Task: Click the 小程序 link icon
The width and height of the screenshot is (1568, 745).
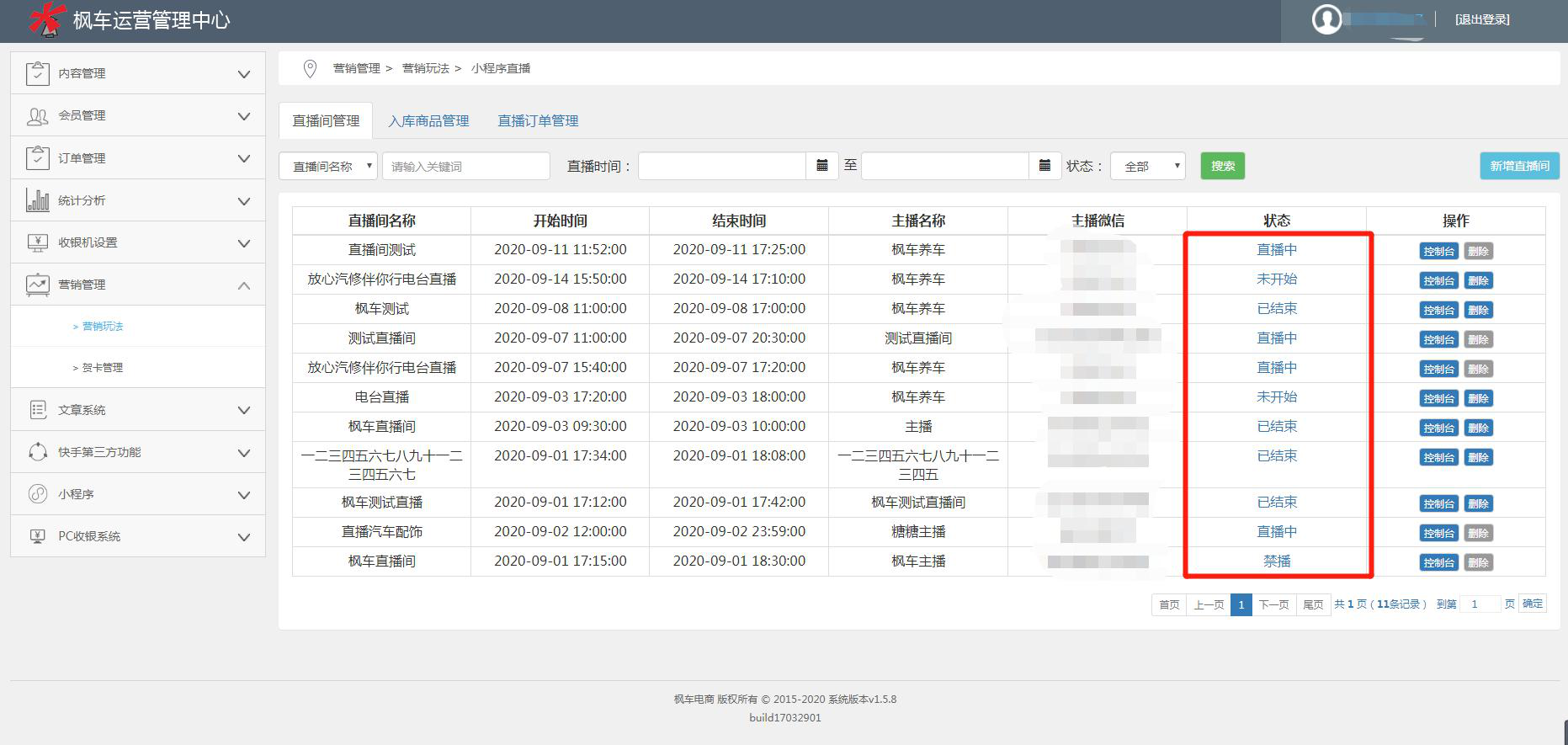Action: coord(38,494)
